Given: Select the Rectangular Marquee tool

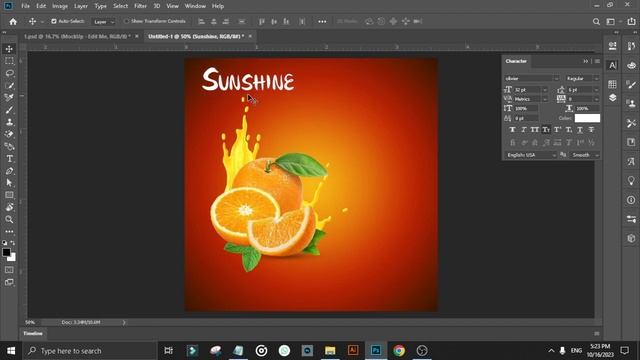Looking at the screenshot, I should pyautogui.click(x=9, y=61).
